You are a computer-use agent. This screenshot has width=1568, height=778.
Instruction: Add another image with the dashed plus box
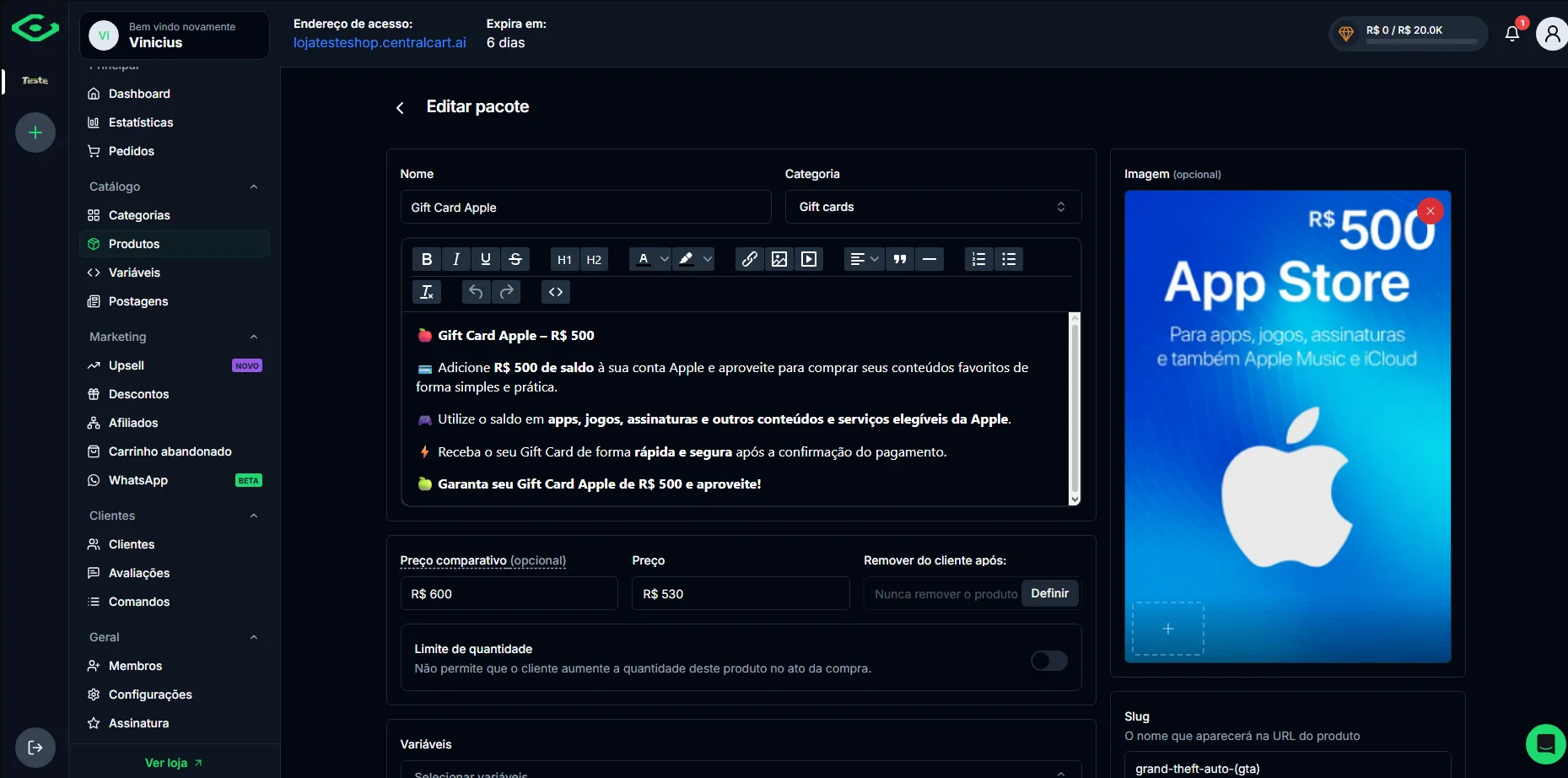tap(1168, 629)
